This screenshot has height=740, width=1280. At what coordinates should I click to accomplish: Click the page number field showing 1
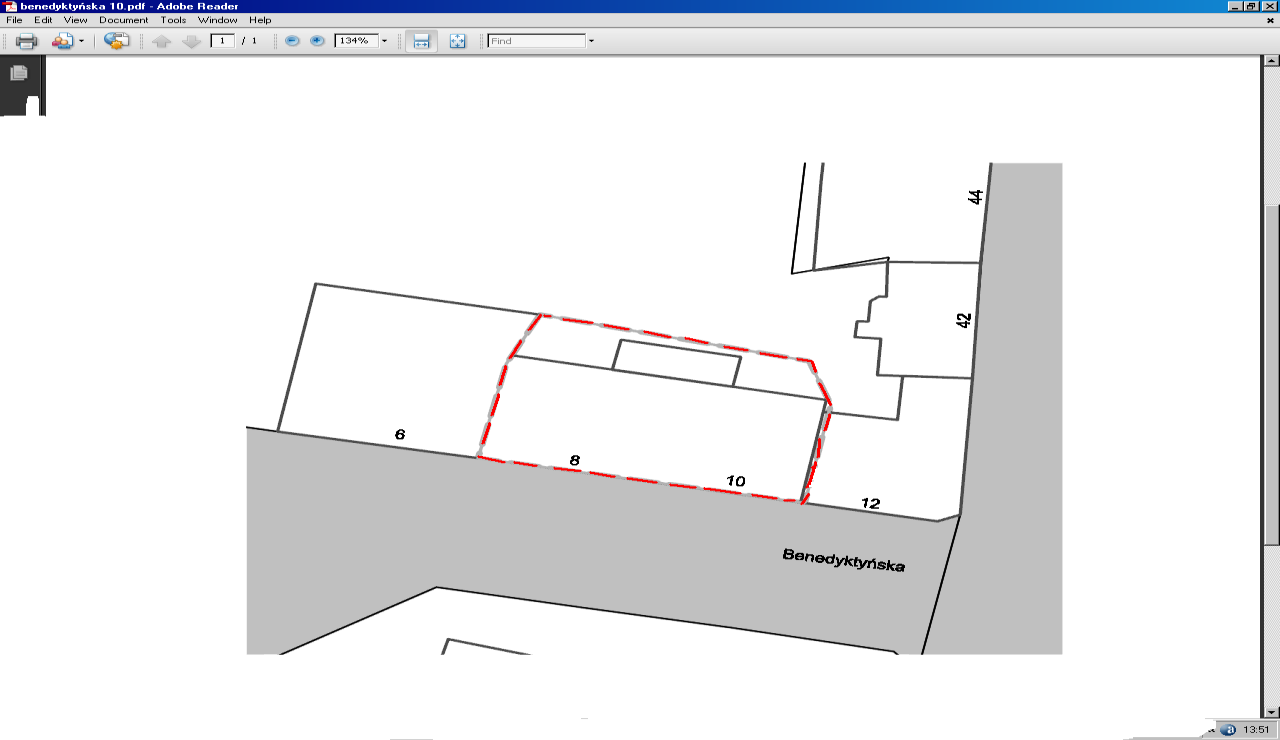coord(222,41)
